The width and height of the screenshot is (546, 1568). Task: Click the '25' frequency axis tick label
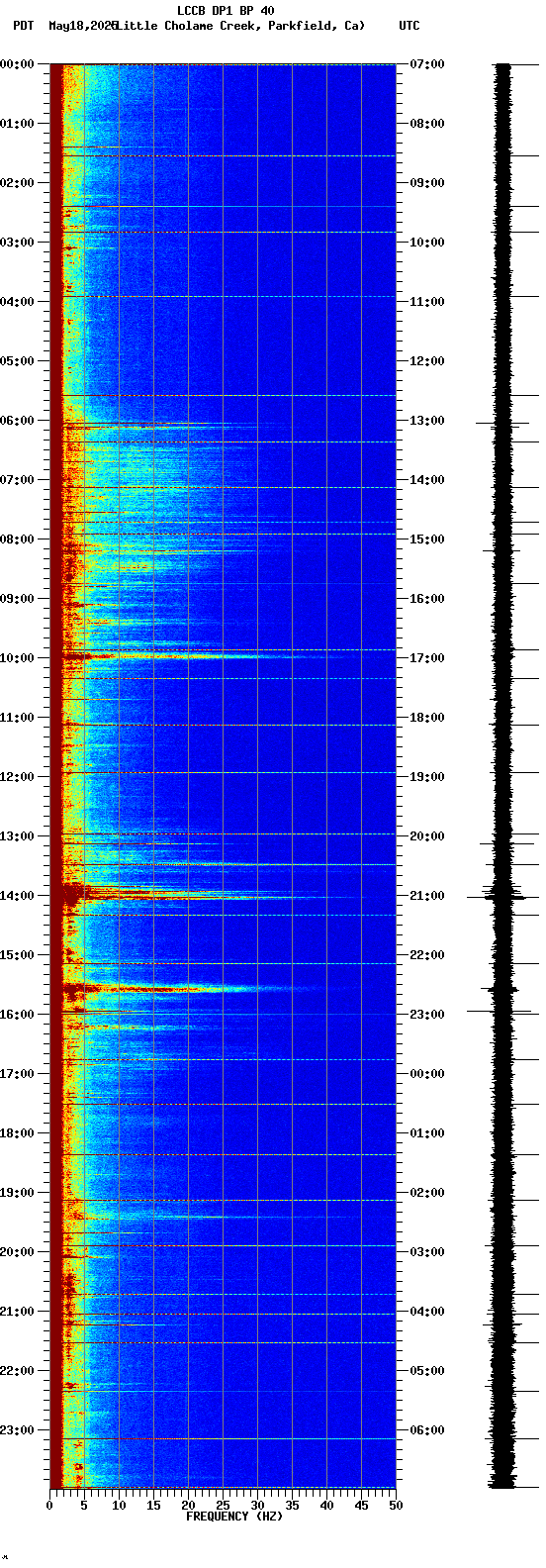(x=223, y=1506)
